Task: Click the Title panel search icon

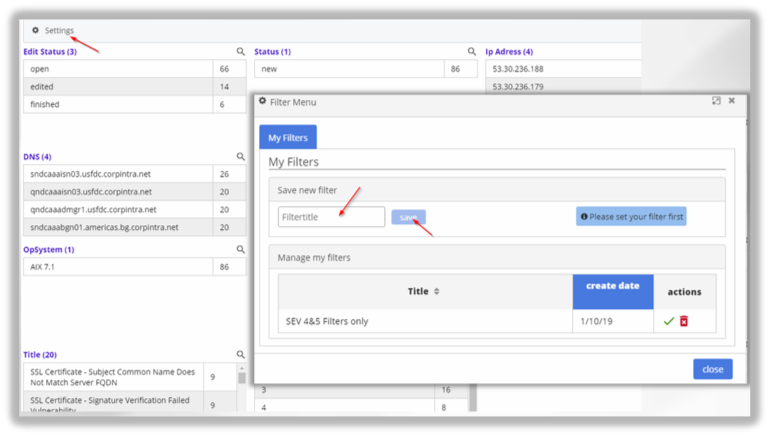Action: click(x=240, y=354)
